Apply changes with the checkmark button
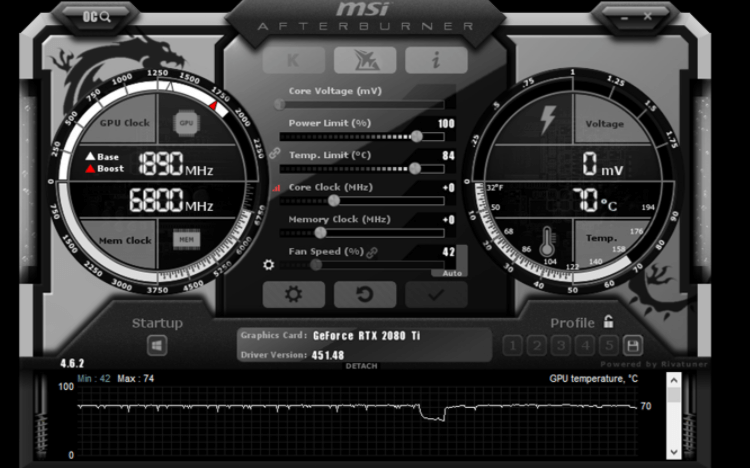750x468 pixels. (x=436, y=294)
